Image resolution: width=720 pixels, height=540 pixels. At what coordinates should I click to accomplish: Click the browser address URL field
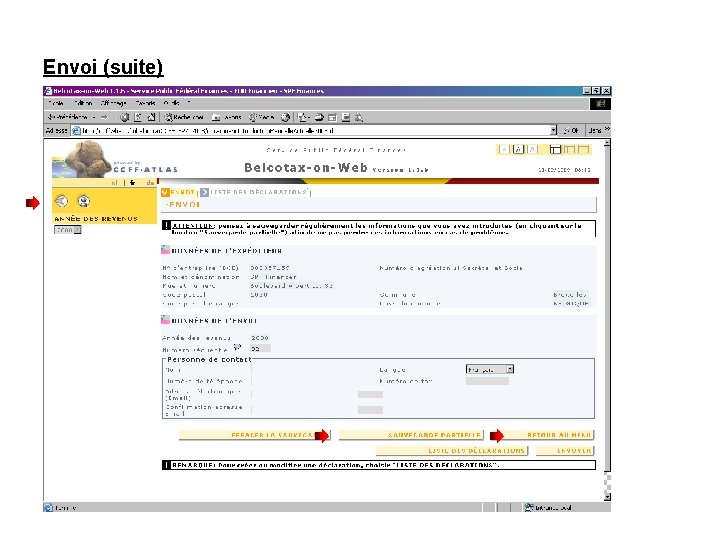tap(315, 130)
